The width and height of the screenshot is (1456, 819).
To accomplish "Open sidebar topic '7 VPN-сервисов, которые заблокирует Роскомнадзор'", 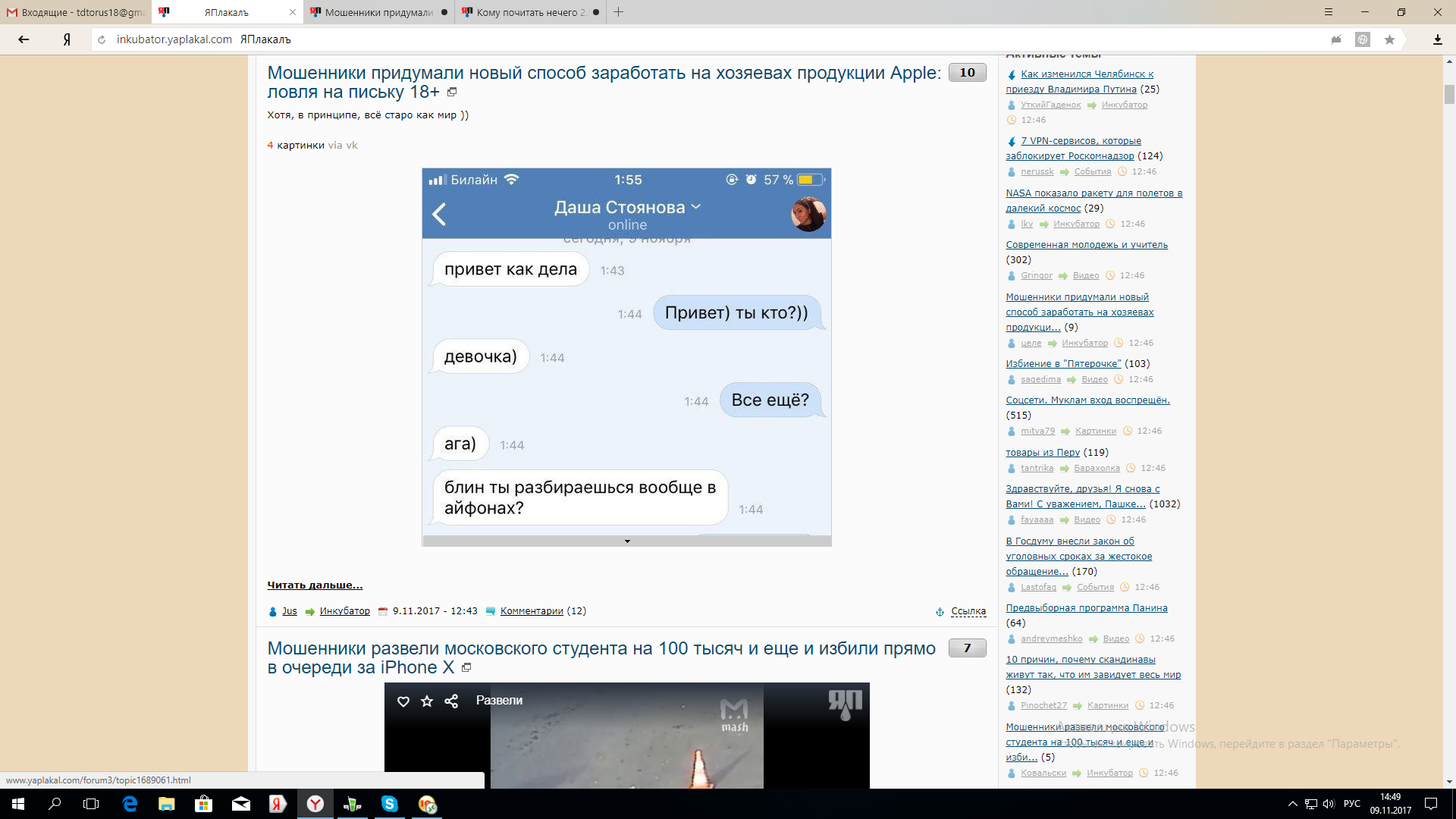I will click(x=1074, y=149).
